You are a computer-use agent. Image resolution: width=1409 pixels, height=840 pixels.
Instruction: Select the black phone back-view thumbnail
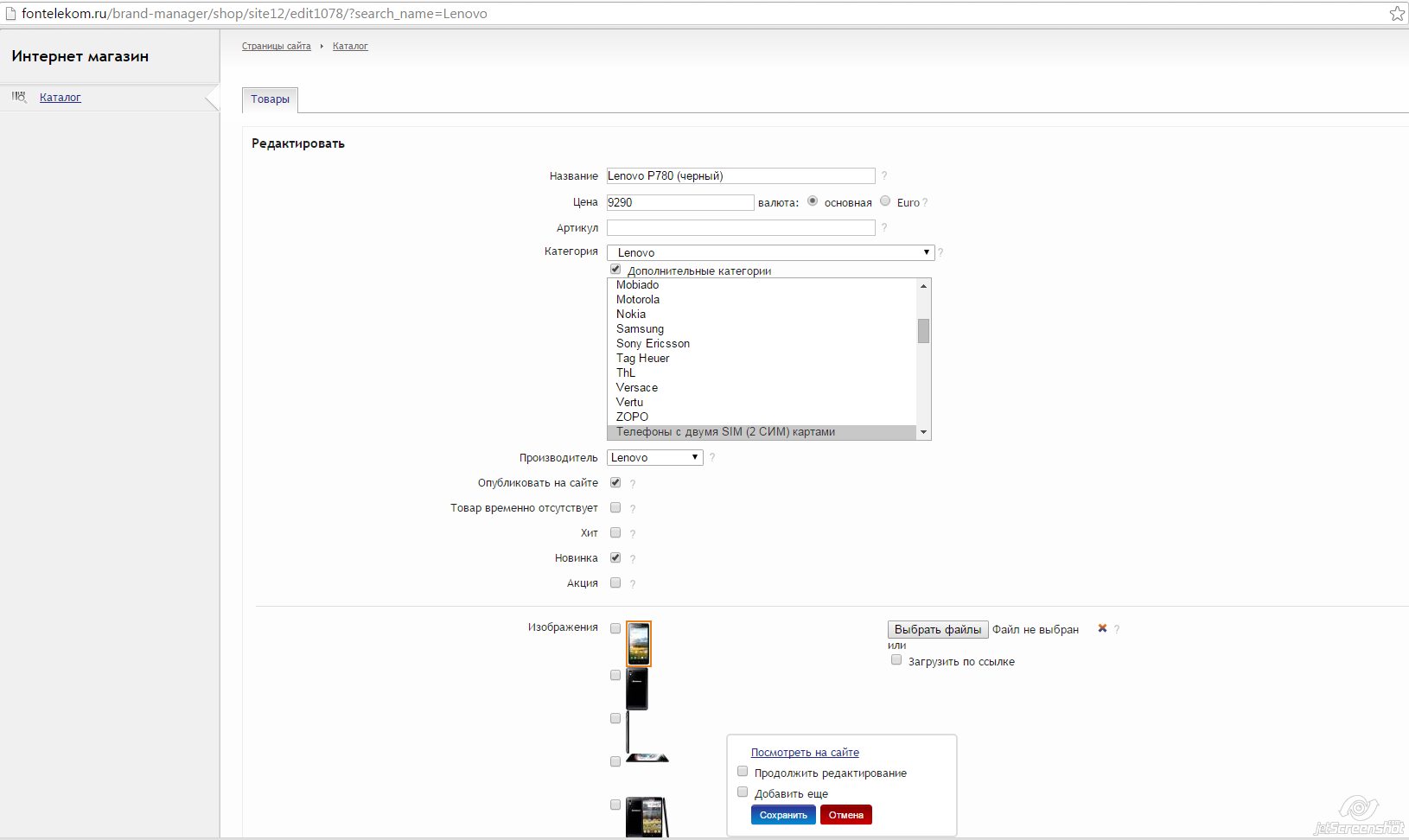click(x=637, y=689)
